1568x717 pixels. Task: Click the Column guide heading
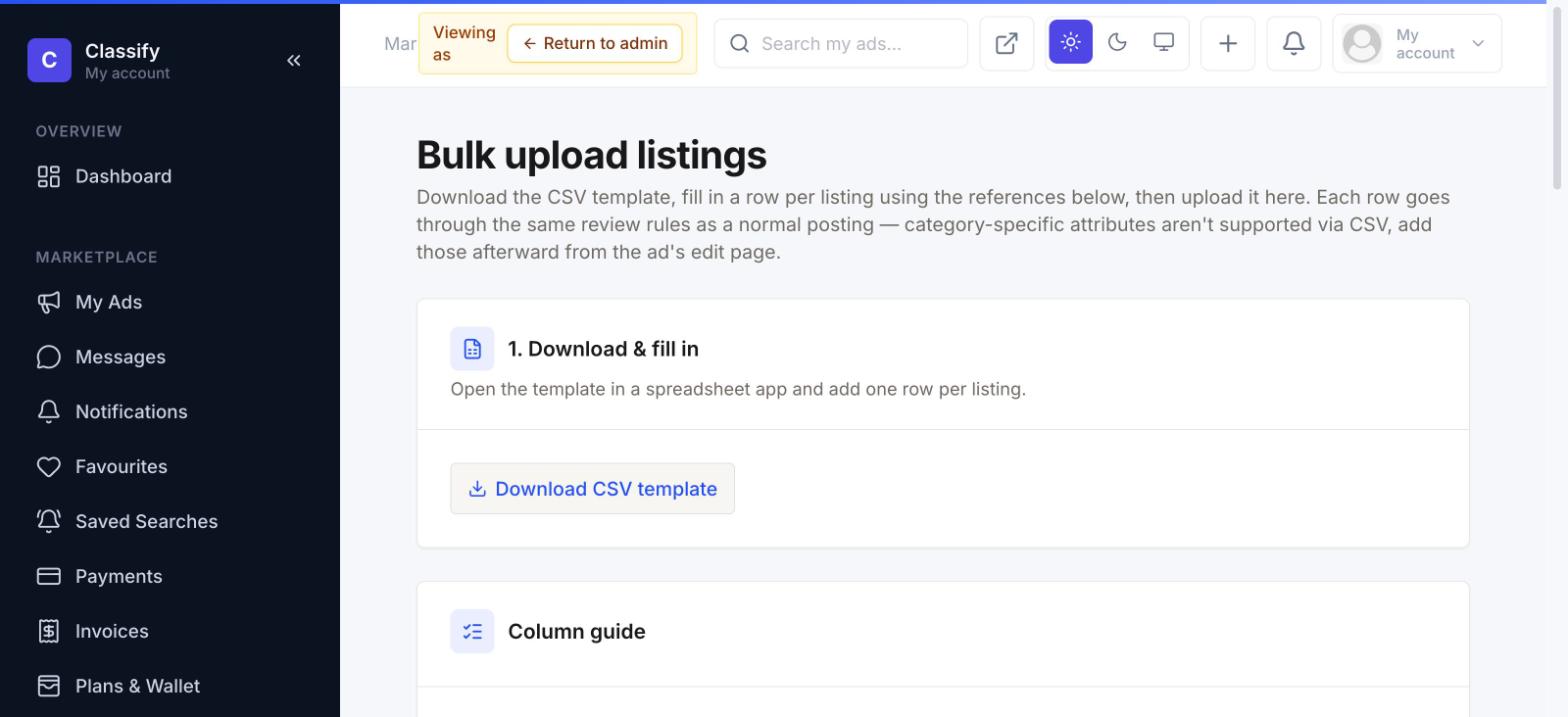(577, 632)
